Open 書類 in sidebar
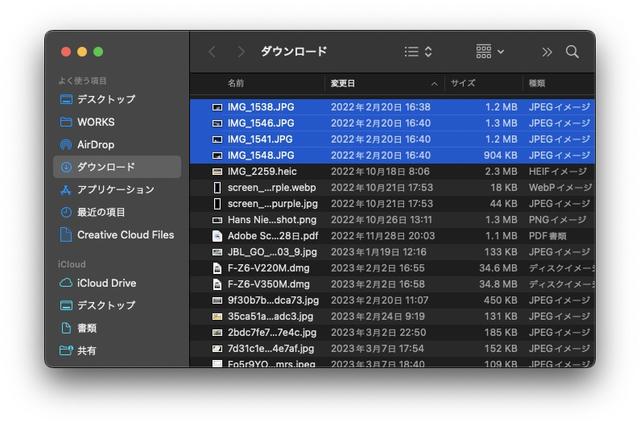 (x=117, y=328)
